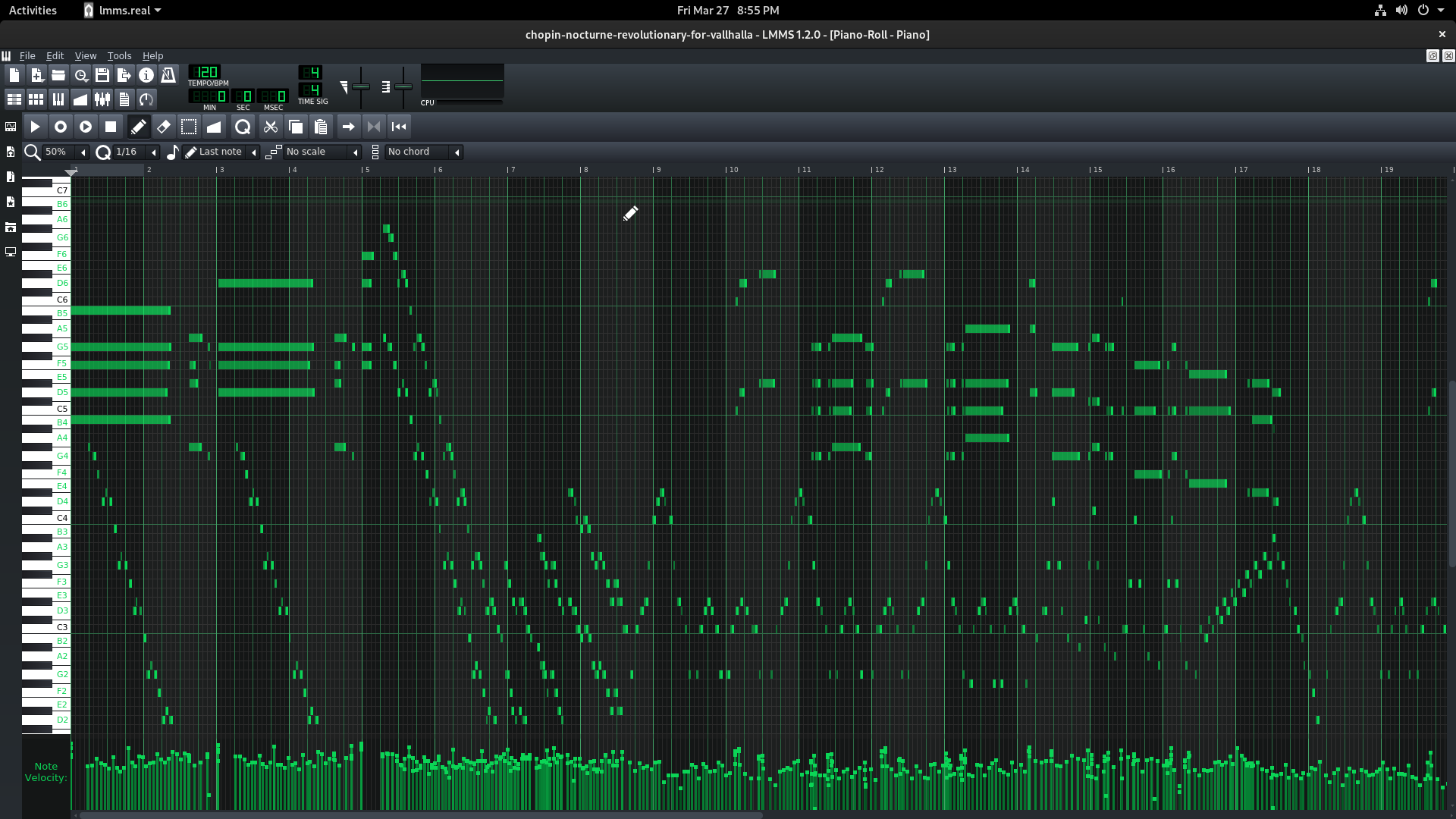Press the Play button to start playback

pos(34,126)
